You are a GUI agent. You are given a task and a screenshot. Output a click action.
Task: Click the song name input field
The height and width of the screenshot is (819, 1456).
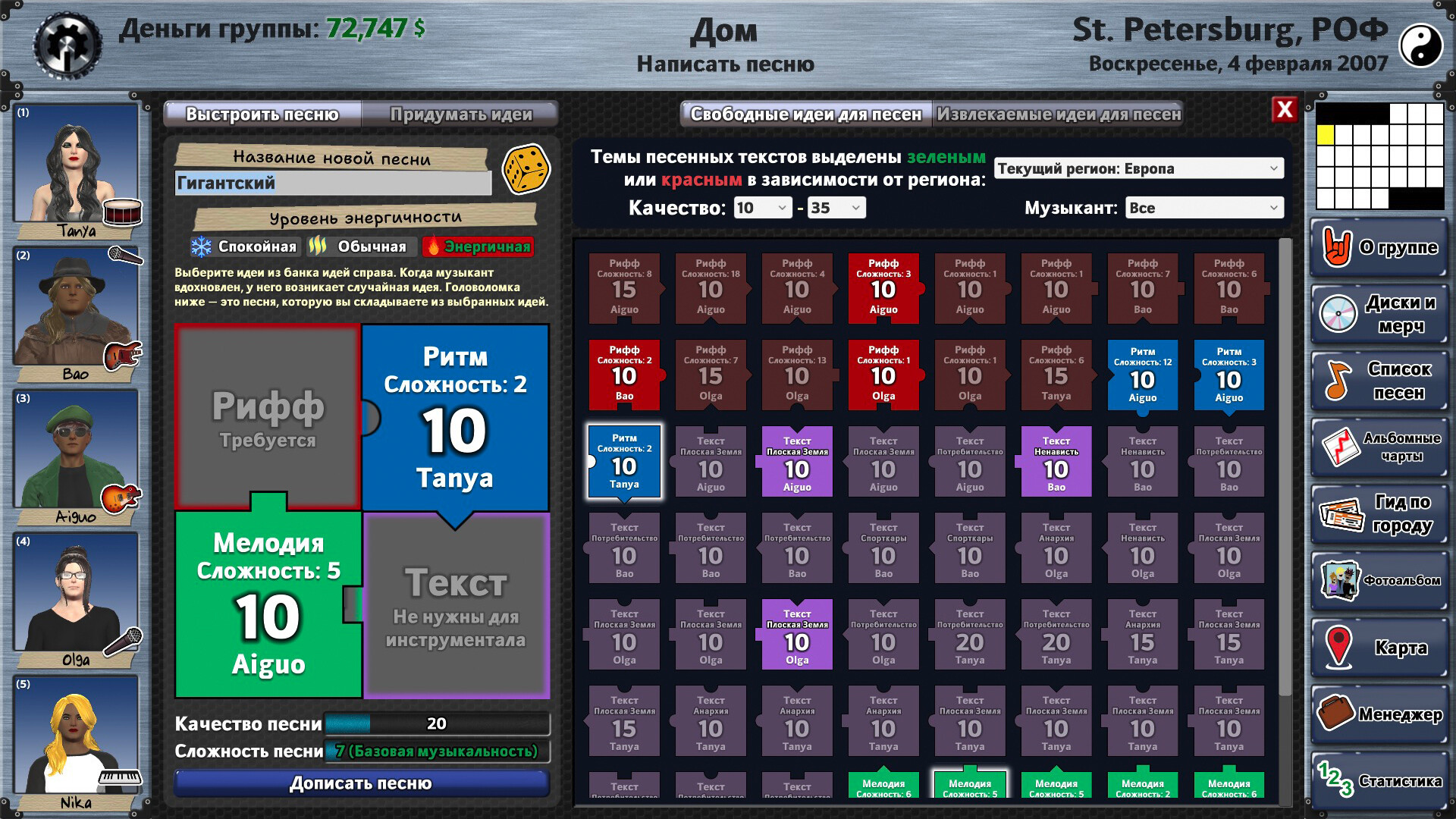pos(333,183)
